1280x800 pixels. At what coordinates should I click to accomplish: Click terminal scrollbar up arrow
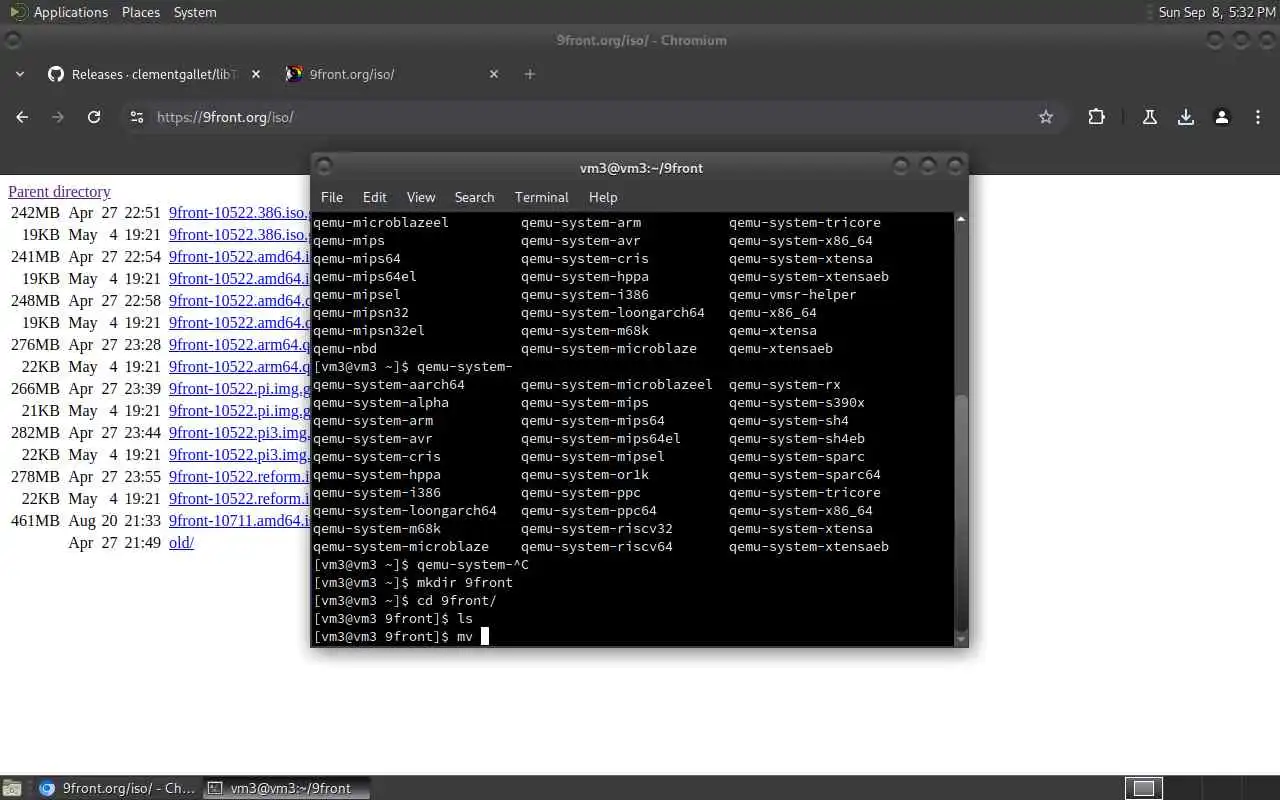961,219
